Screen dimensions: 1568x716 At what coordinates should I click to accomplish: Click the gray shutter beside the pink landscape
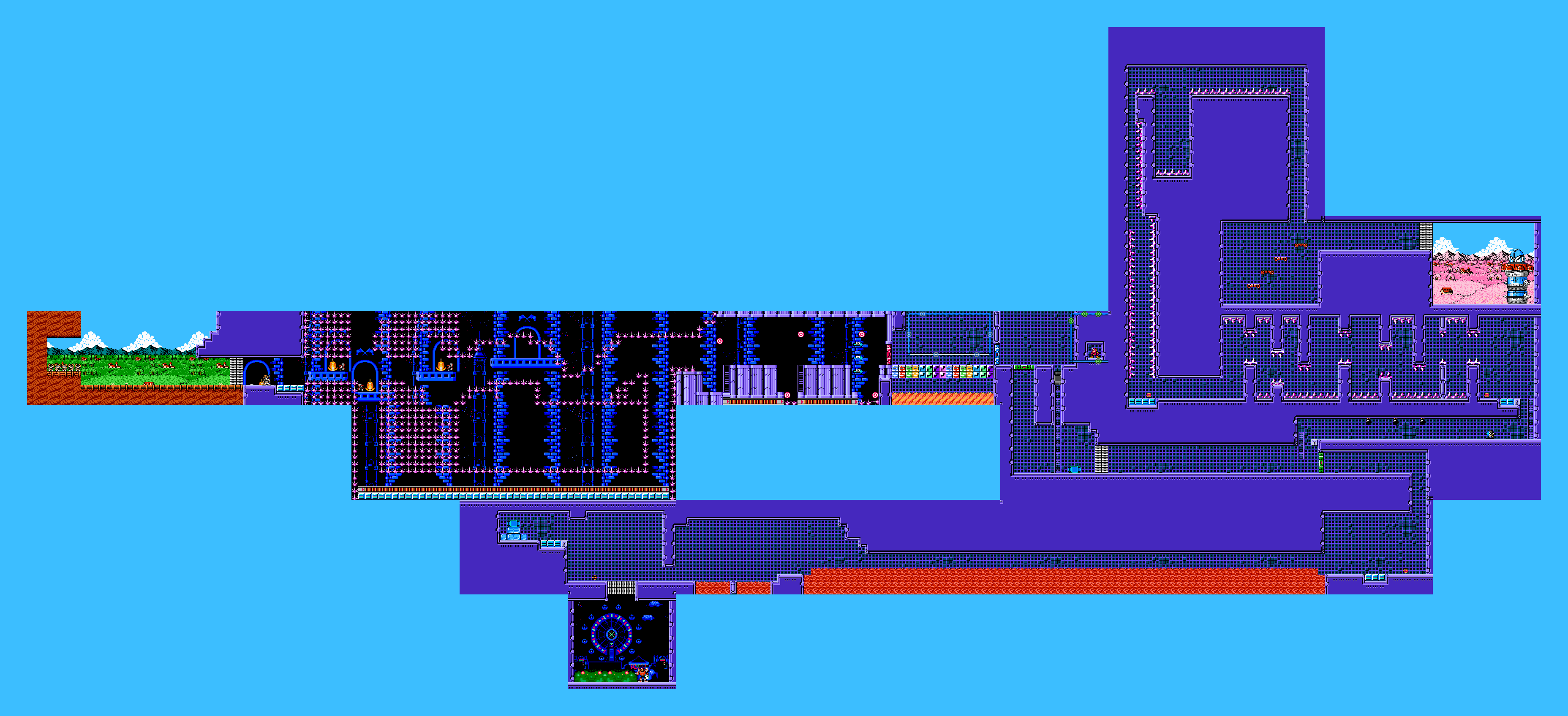click(1426, 236)
